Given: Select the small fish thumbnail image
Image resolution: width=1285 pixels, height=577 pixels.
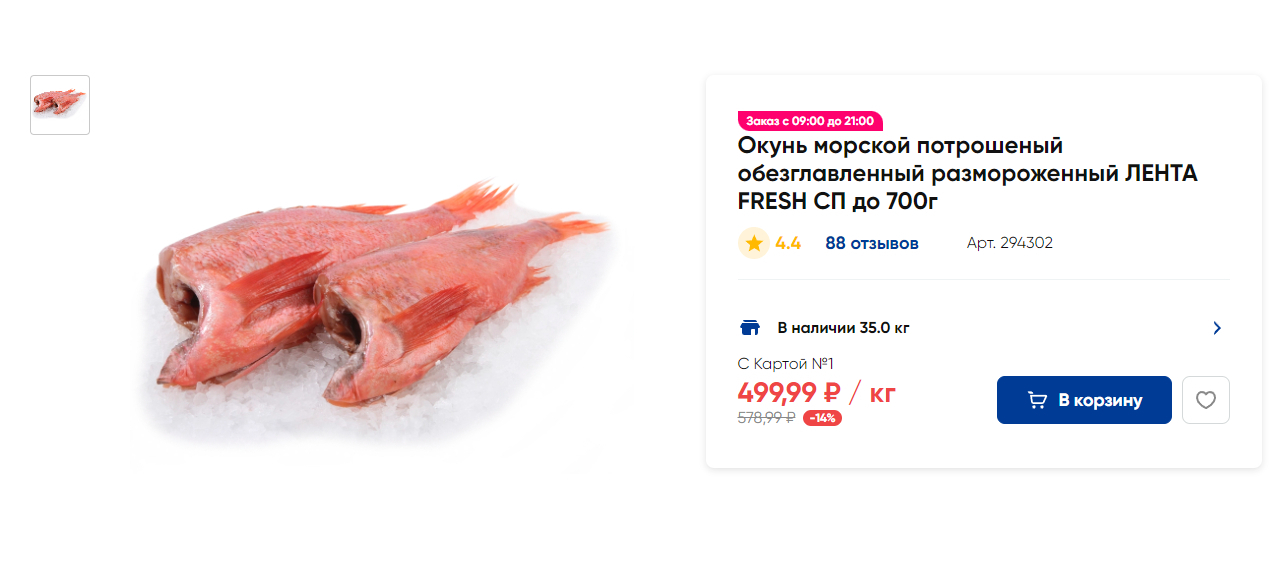Looking at the screenshot, I should [60, 105].
